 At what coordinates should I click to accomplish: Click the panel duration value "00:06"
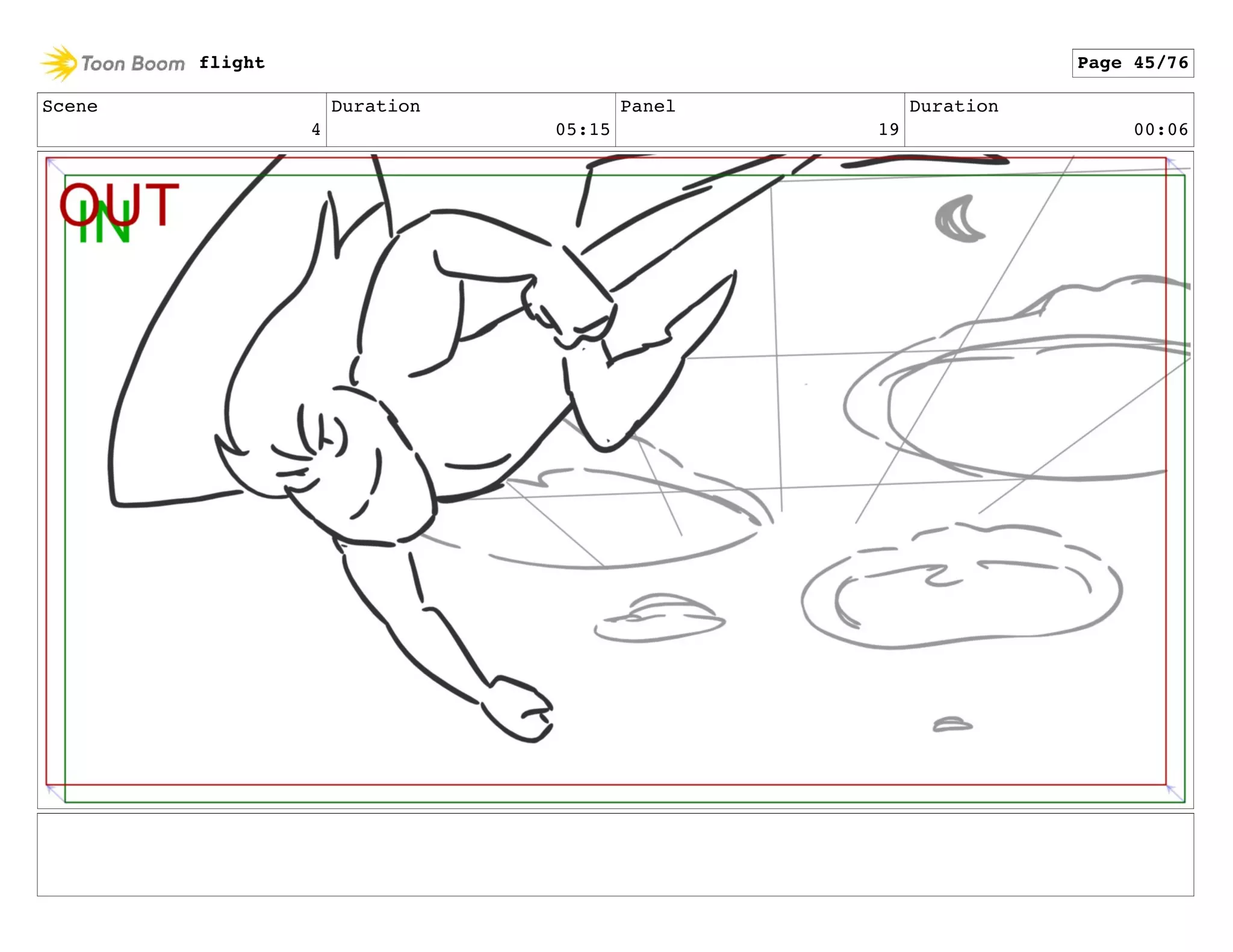point(1161,129)
